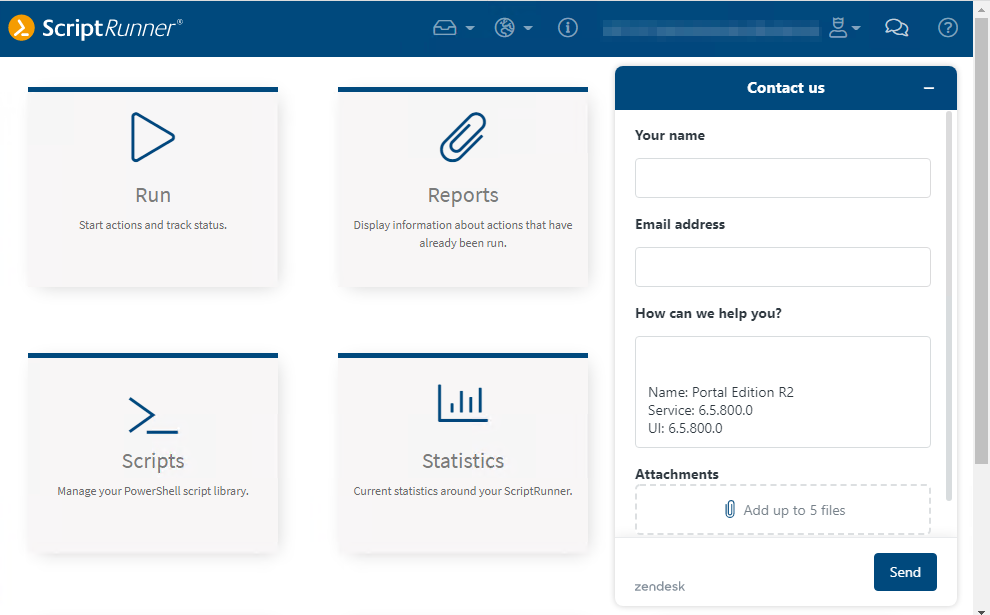
Task: Click the chat bubbles icon
Action: coord(896,28)
